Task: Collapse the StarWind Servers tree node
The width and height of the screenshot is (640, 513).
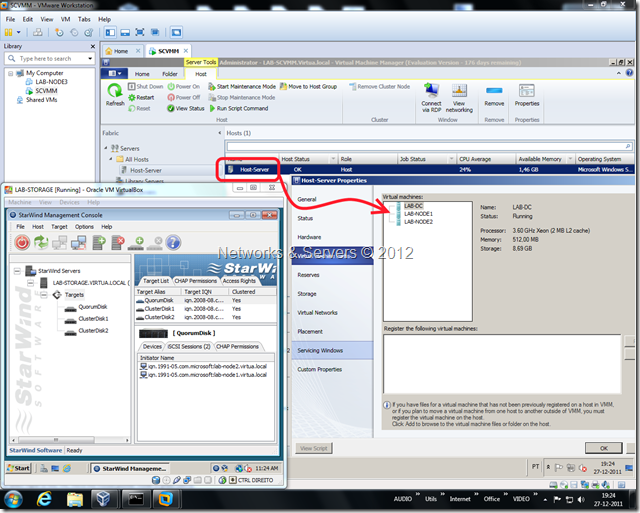Action: tap(17, 271)
